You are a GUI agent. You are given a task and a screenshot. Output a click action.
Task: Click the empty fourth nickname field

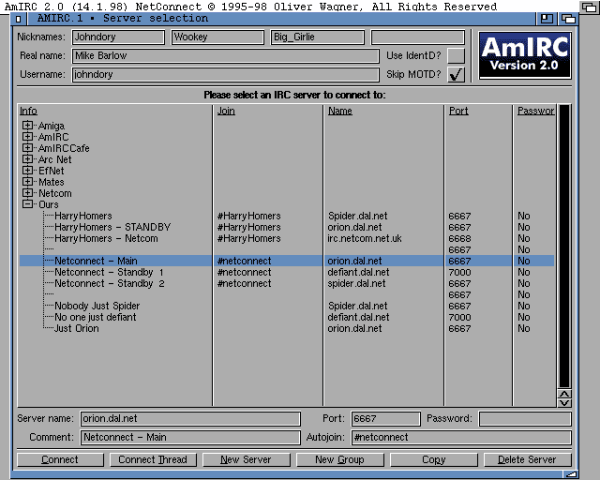[418, 37]
